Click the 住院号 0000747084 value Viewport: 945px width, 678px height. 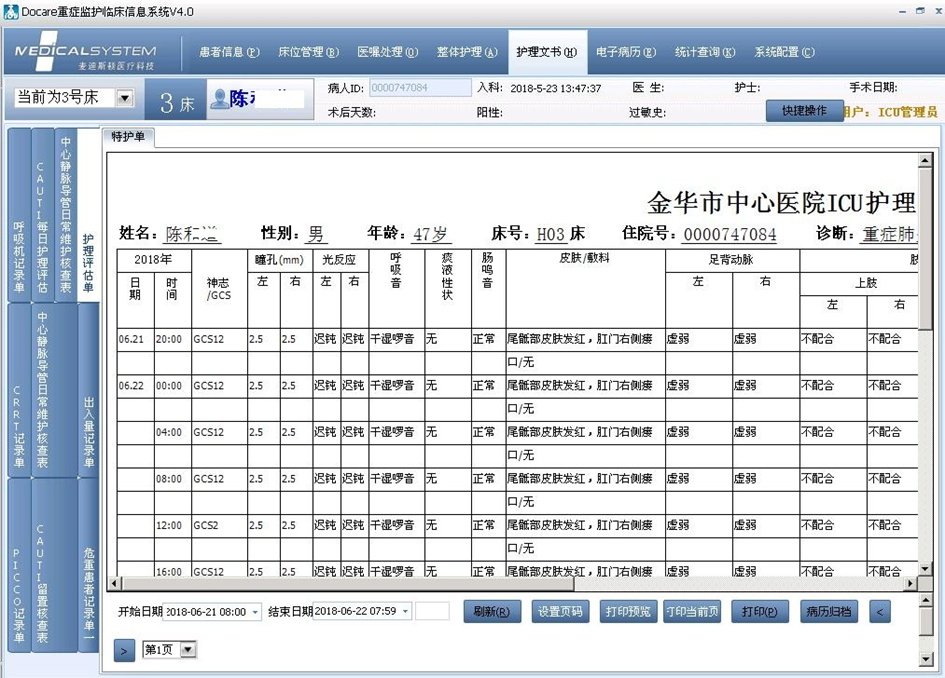tap(730, 234)
